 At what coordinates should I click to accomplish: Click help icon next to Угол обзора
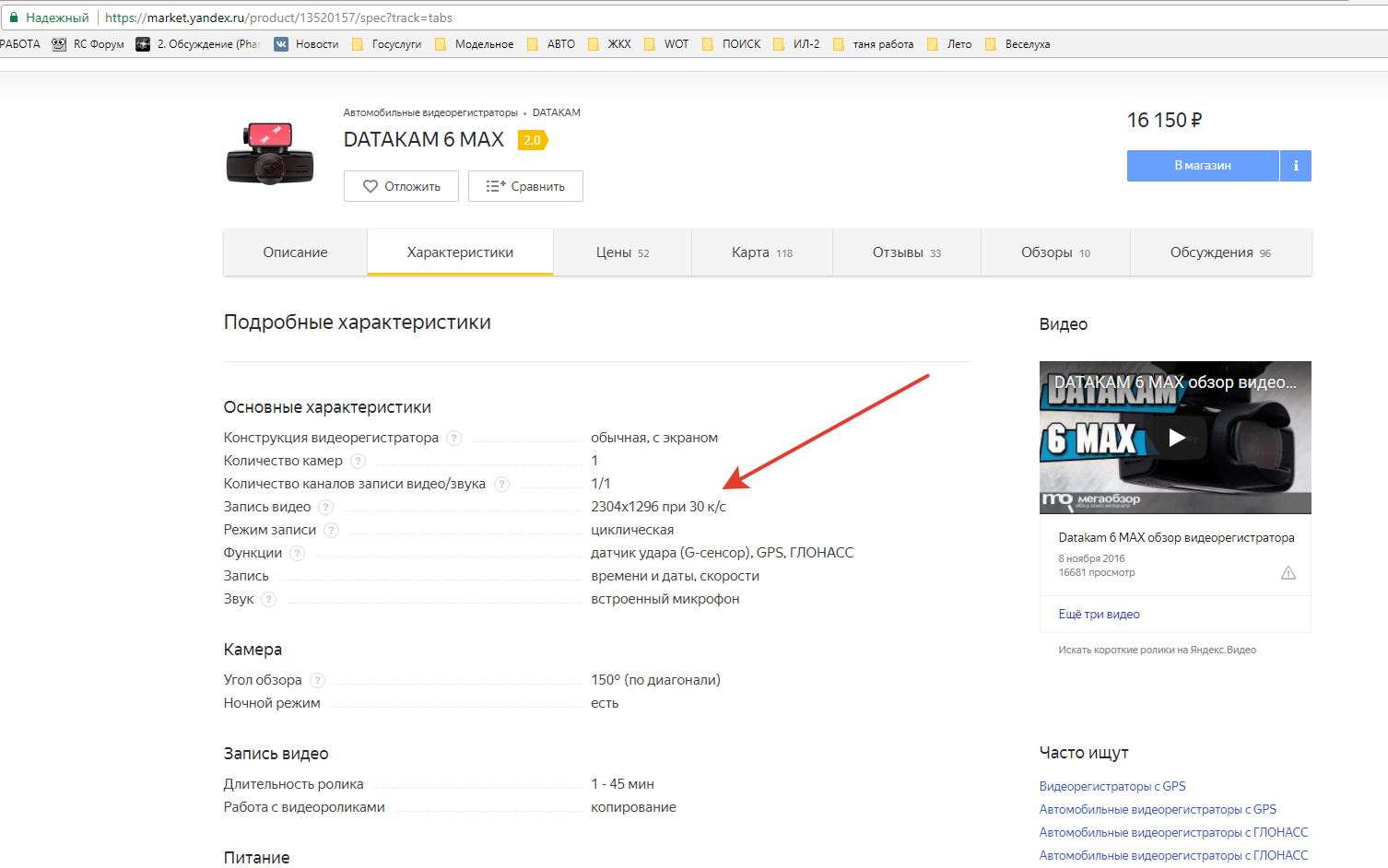pyautogui.click(x=317, y=680)
